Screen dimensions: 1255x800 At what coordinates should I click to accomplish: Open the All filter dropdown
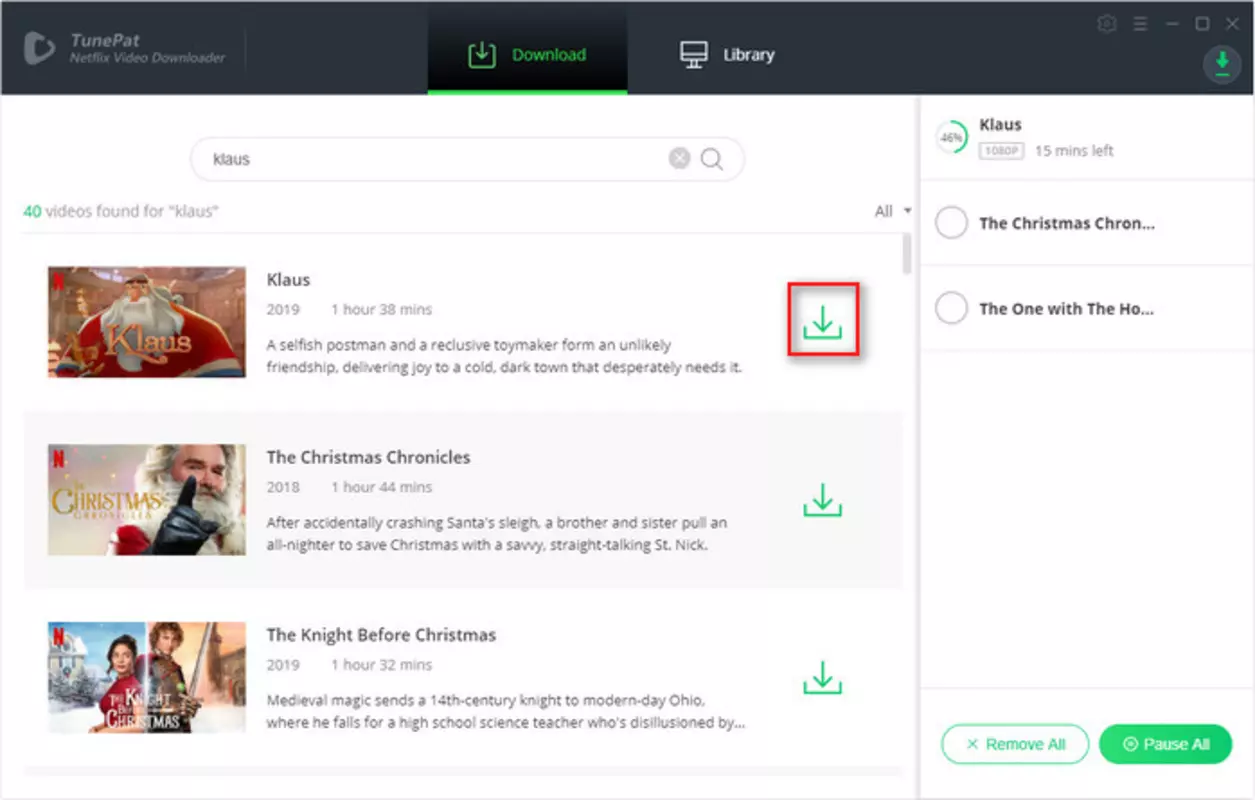click(893, 211)
